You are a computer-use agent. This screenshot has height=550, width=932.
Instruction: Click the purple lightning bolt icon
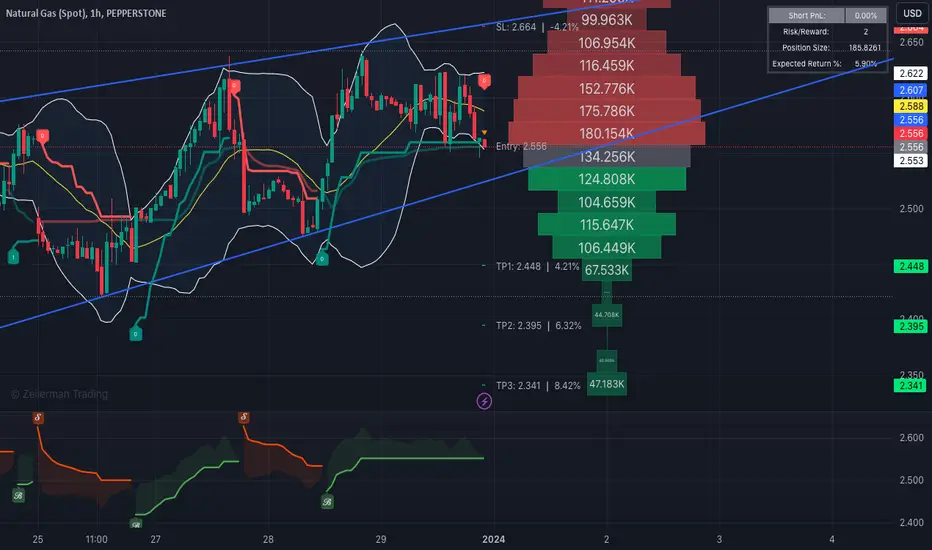484,401
